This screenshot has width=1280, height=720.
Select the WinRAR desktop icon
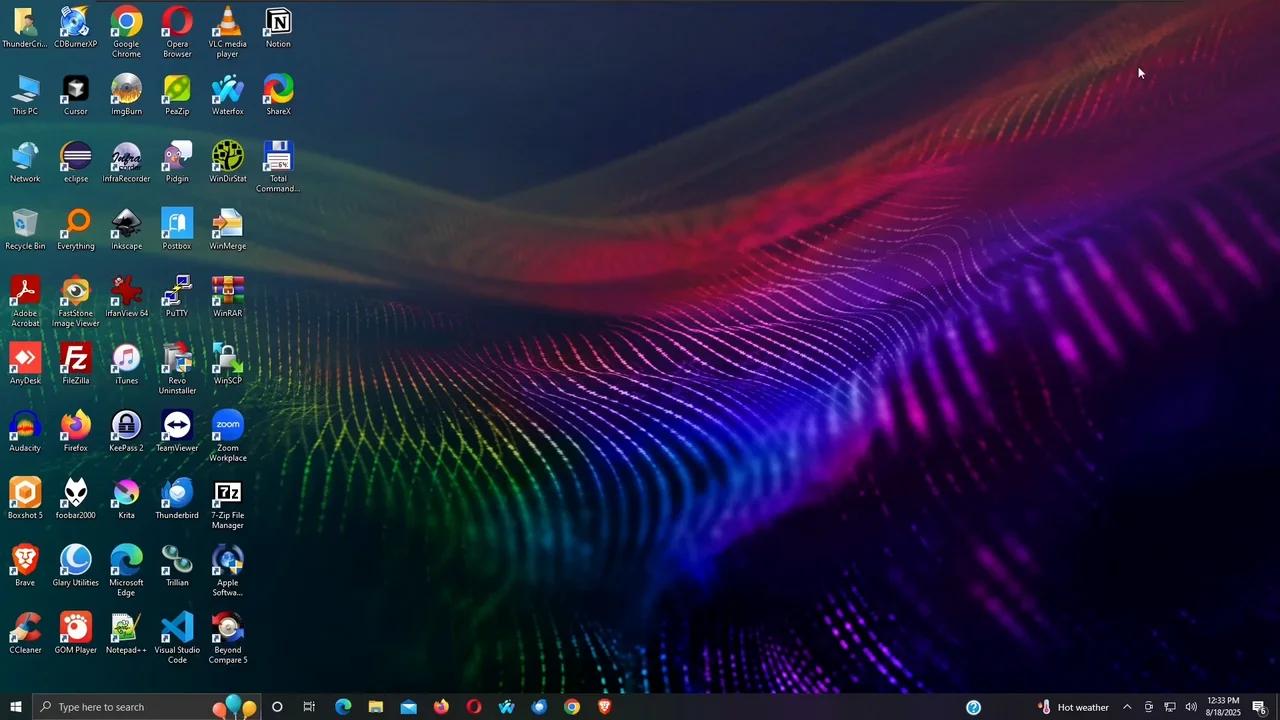pos(227,296)
